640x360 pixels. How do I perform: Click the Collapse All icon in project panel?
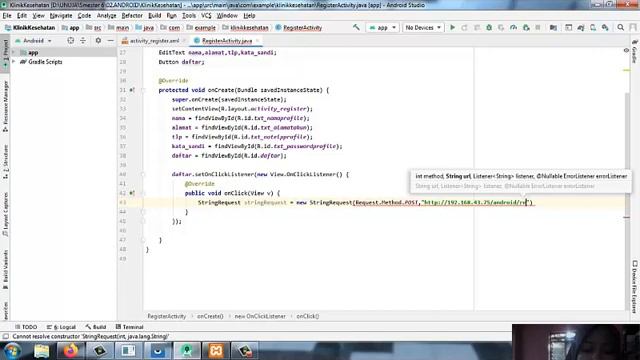[x=83, y=40]
